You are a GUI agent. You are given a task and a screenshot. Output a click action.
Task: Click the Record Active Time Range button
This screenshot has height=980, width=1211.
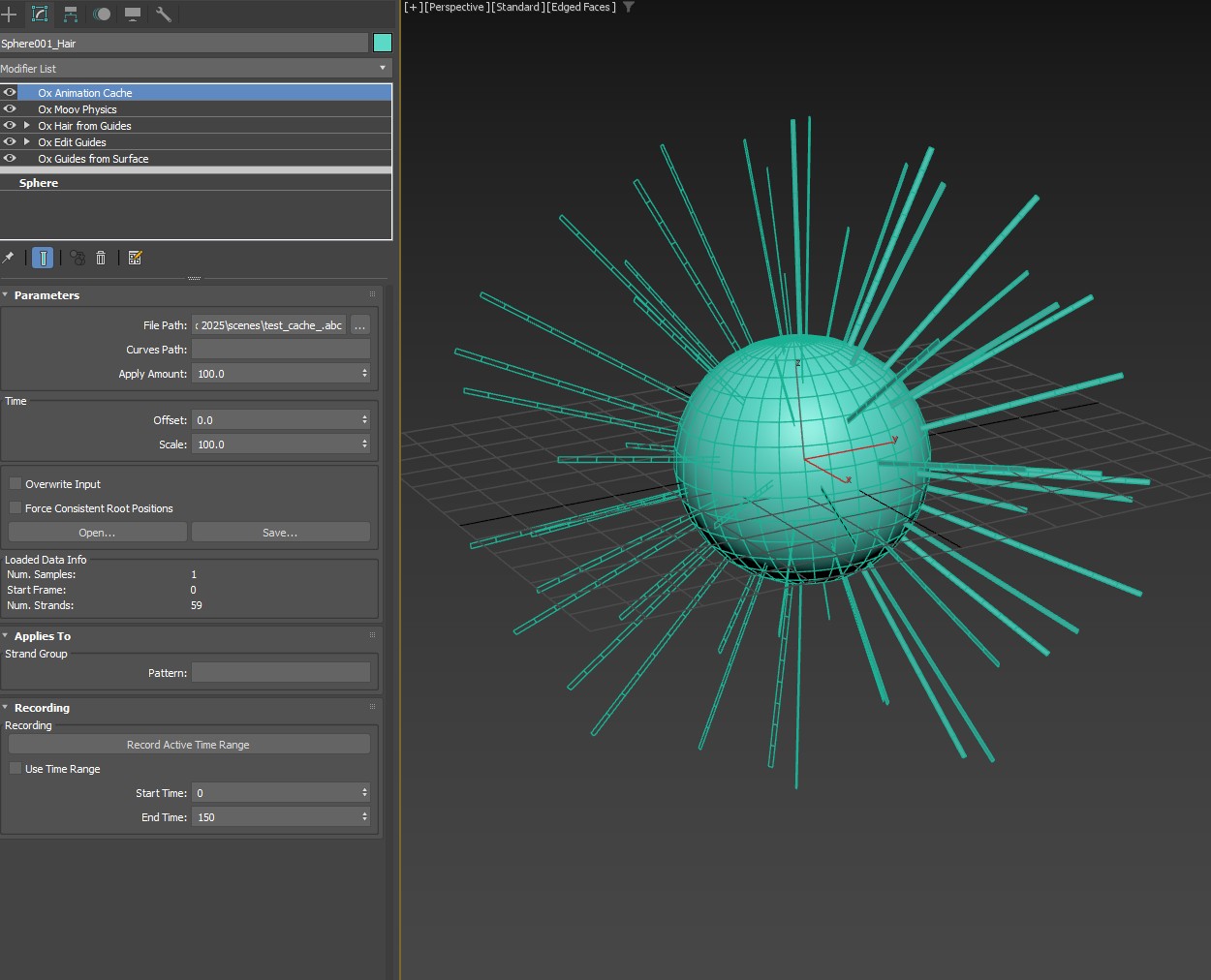click(189, 745)
